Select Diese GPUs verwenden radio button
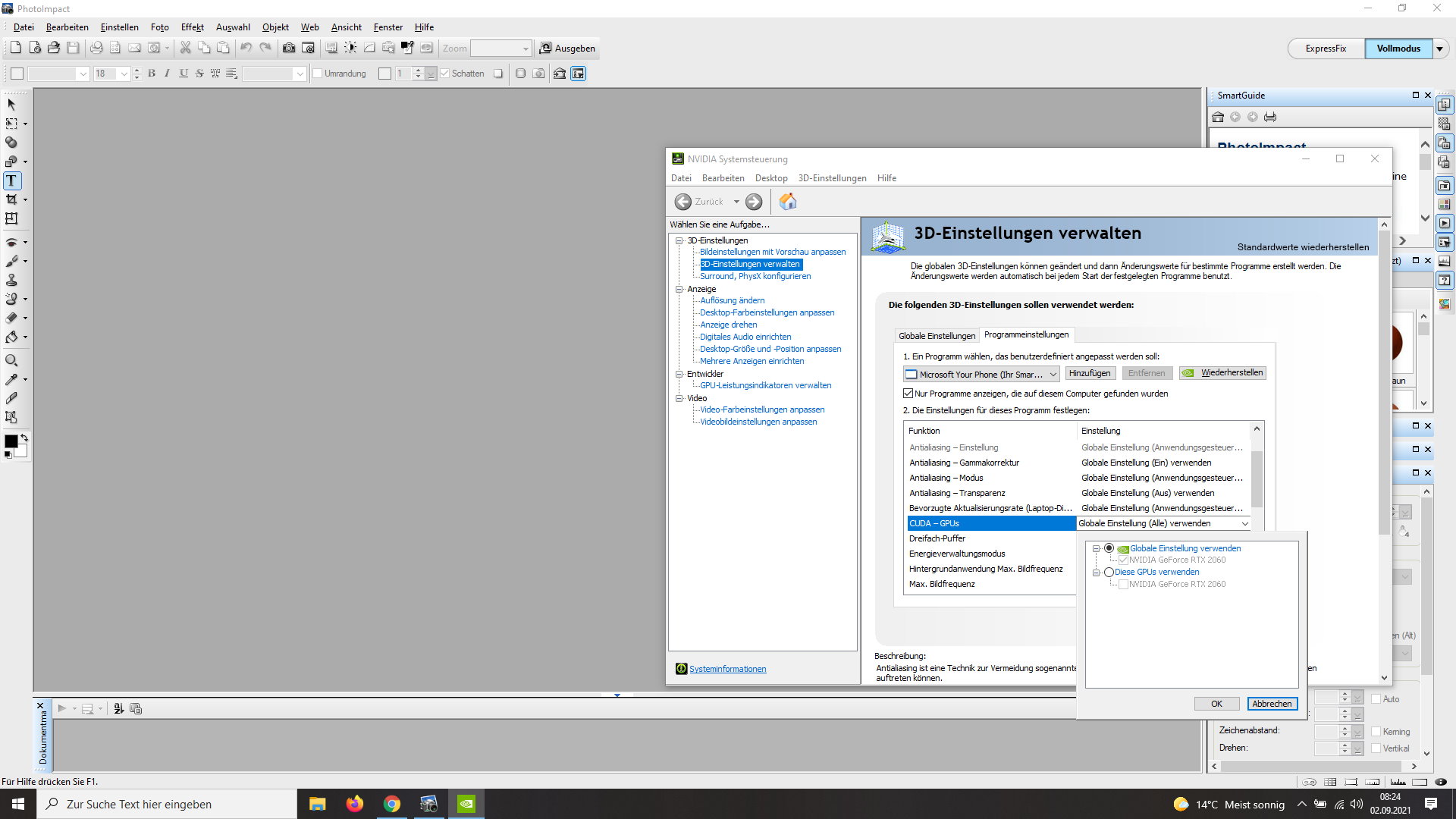This screenshot has height=819, width=1456. pyautogui.click(x=1109, y=572)
